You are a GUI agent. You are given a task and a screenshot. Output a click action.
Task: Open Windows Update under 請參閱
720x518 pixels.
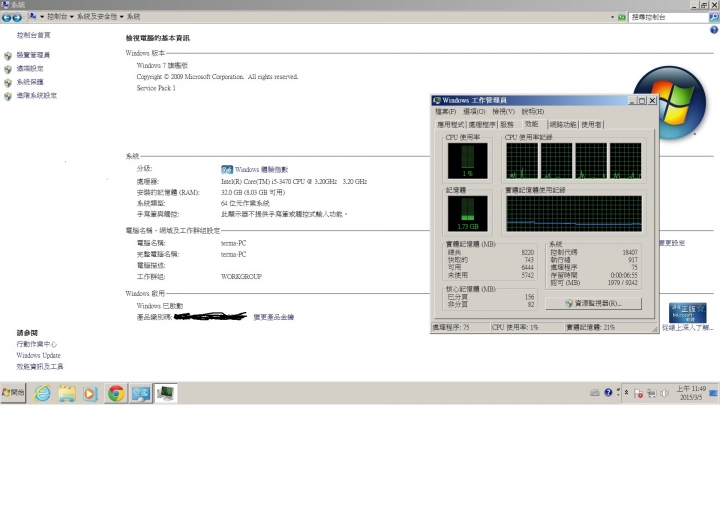(x=39, y=355)
